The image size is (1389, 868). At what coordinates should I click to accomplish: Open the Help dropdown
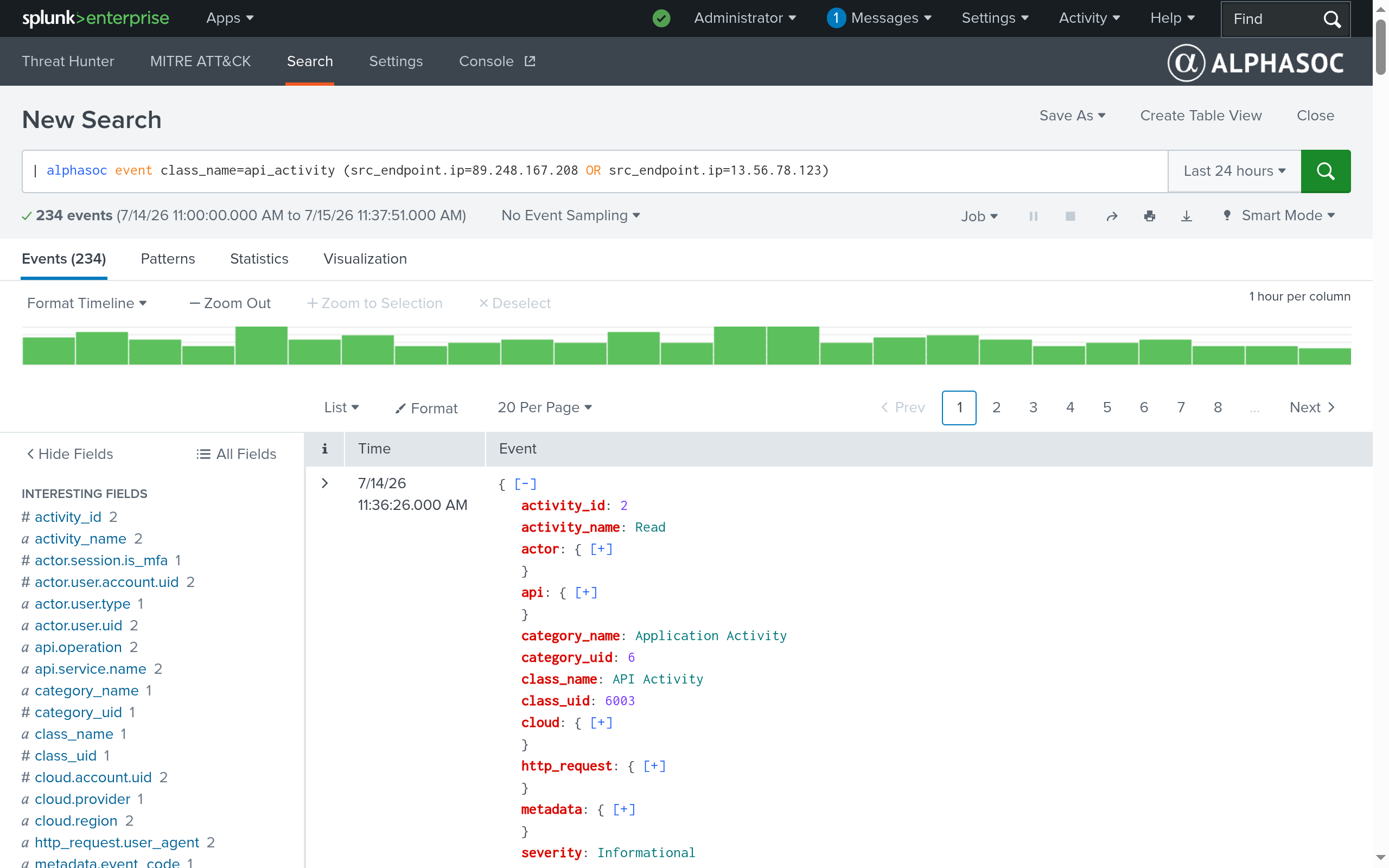coord(1172,18)
